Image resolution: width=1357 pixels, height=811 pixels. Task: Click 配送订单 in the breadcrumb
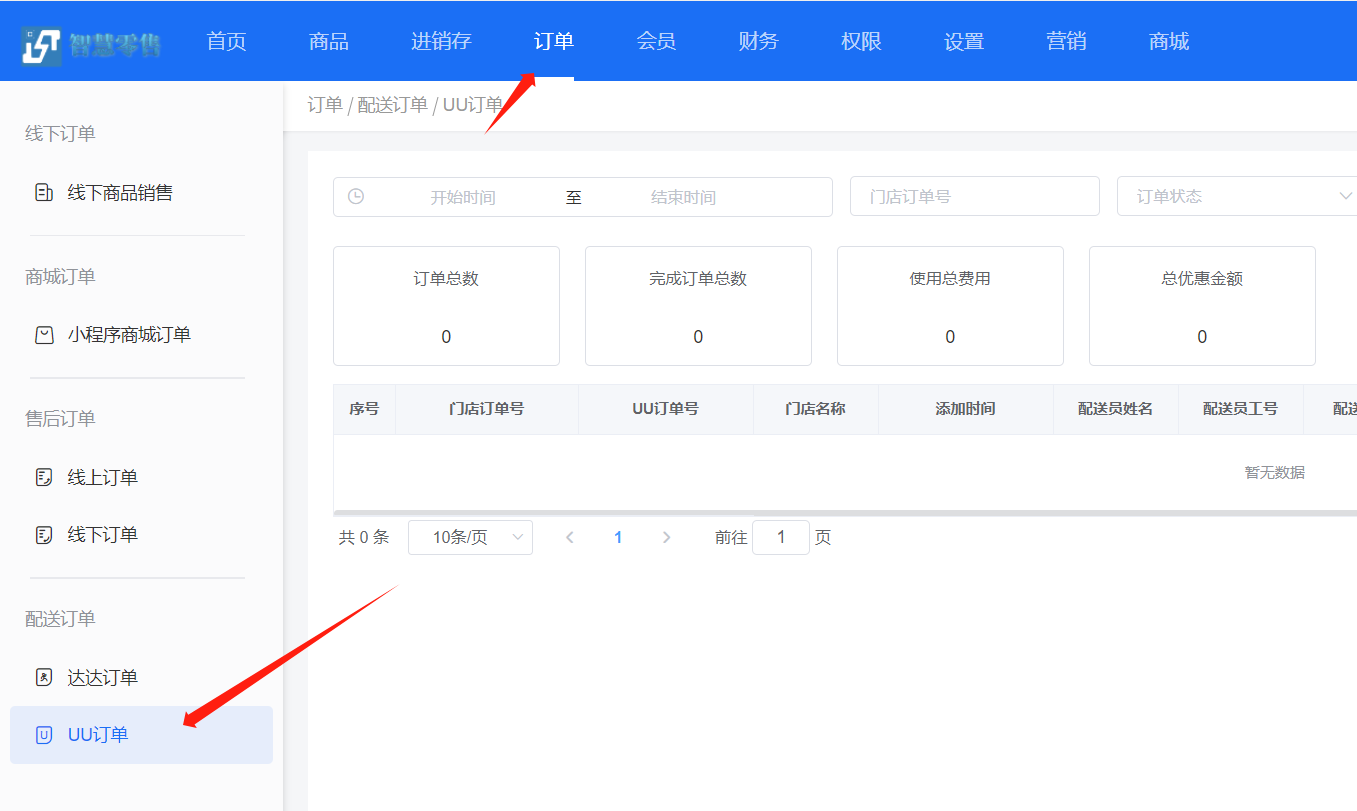(x=393, y=105)
